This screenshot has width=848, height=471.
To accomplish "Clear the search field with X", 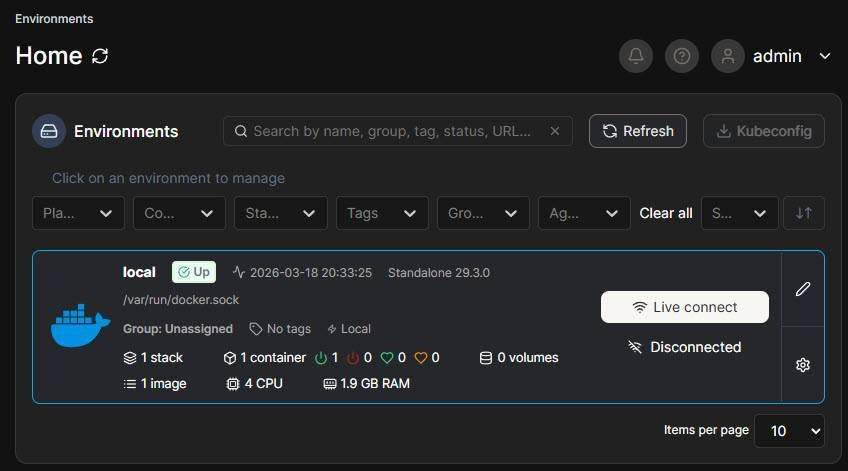I will click(554, 131).
